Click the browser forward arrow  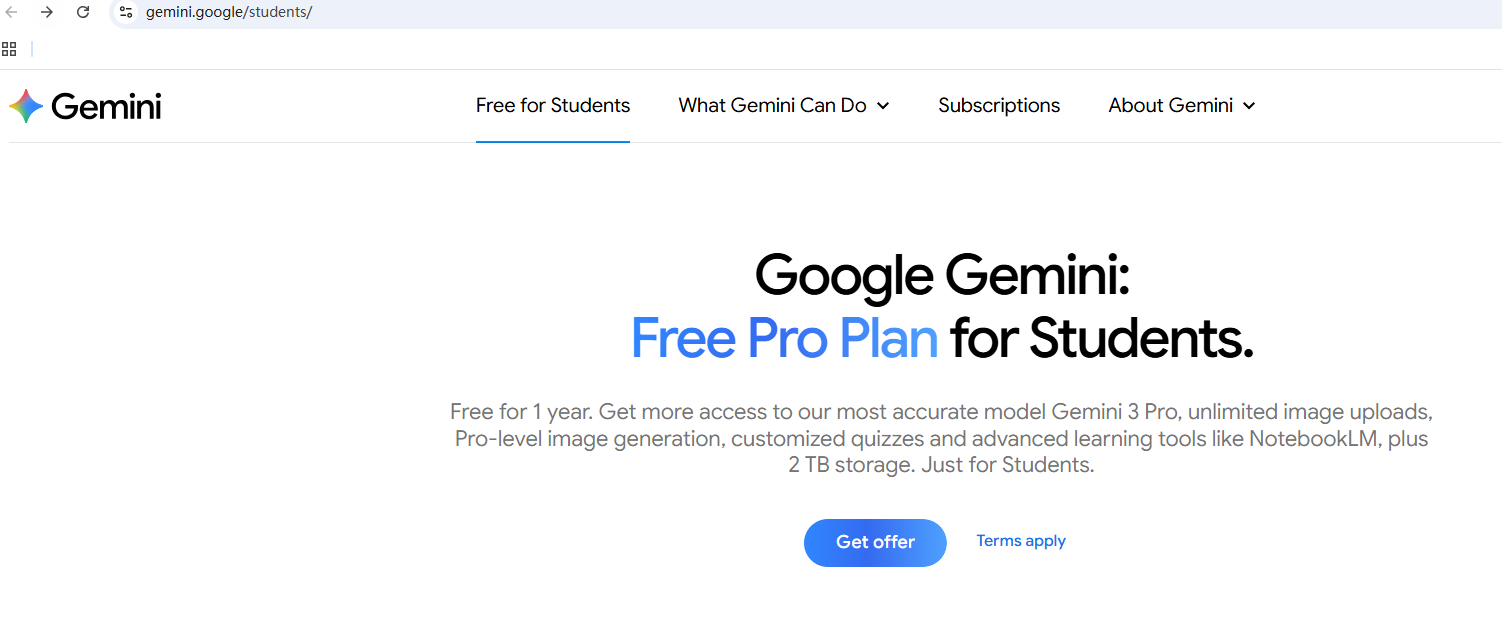coord(47,12)
